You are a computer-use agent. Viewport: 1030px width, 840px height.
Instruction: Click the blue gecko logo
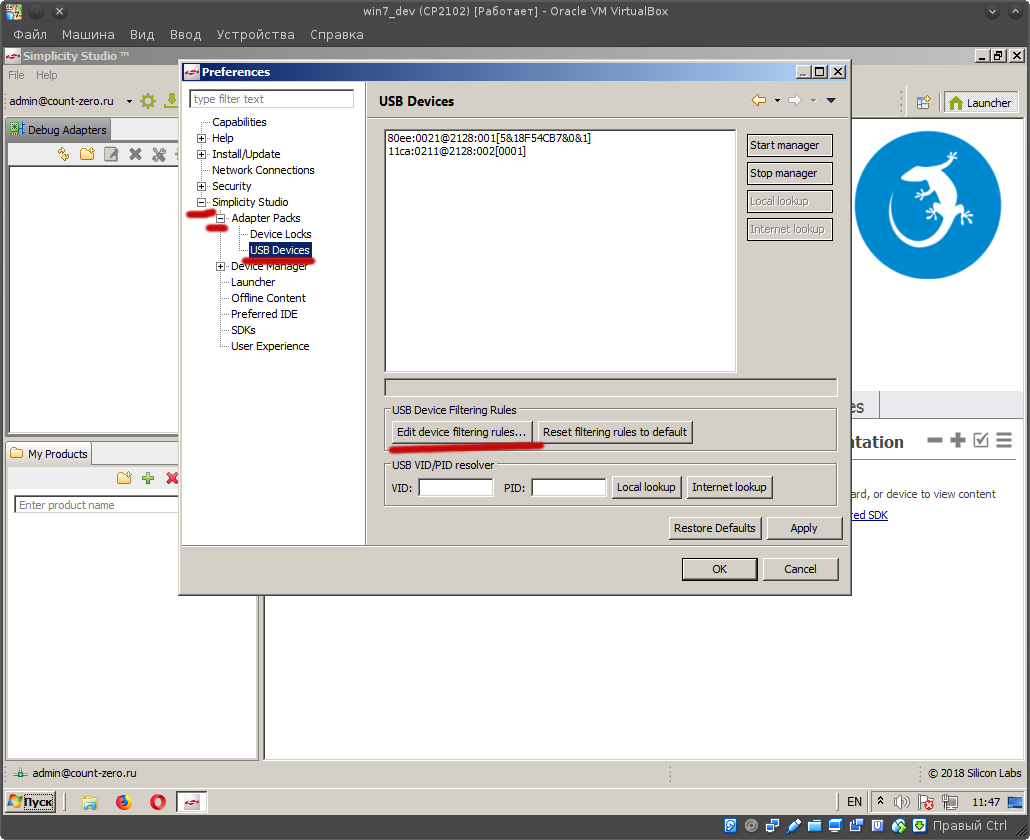click(928, 205)
